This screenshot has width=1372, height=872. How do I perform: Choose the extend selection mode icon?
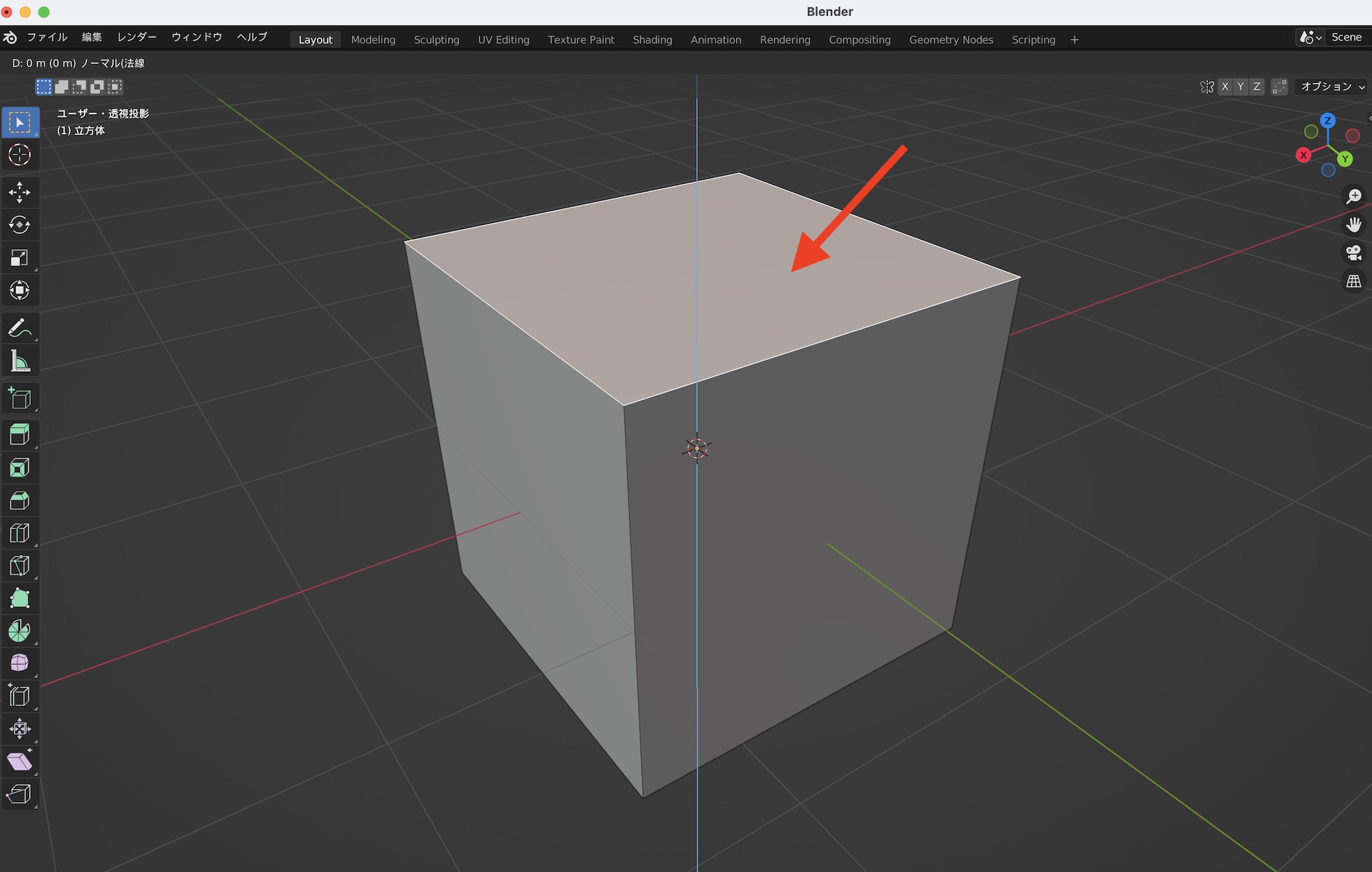(x=62, y=86)
